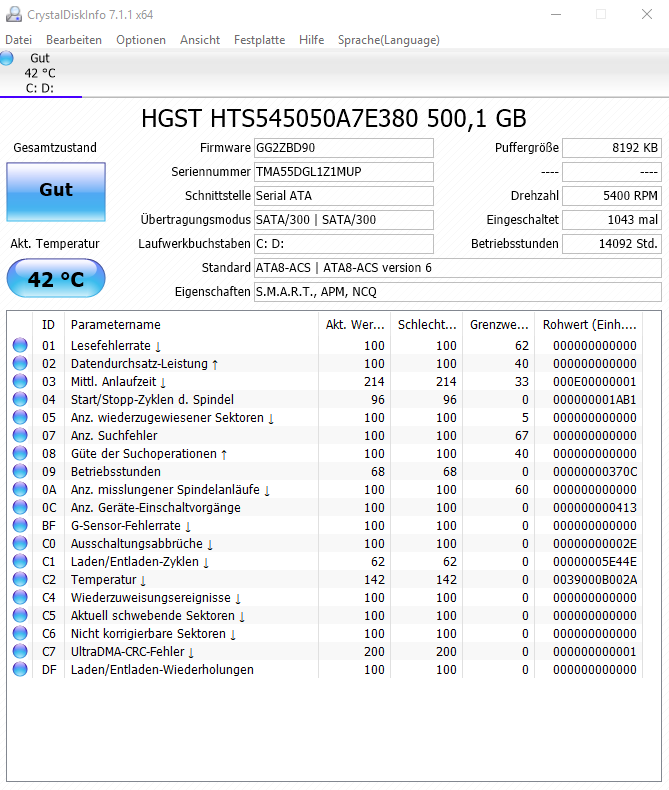The width and height of the screenshot is (669, 790).
Task: Click the Akt. Wer... column header
Action: [x=355, y=324]
